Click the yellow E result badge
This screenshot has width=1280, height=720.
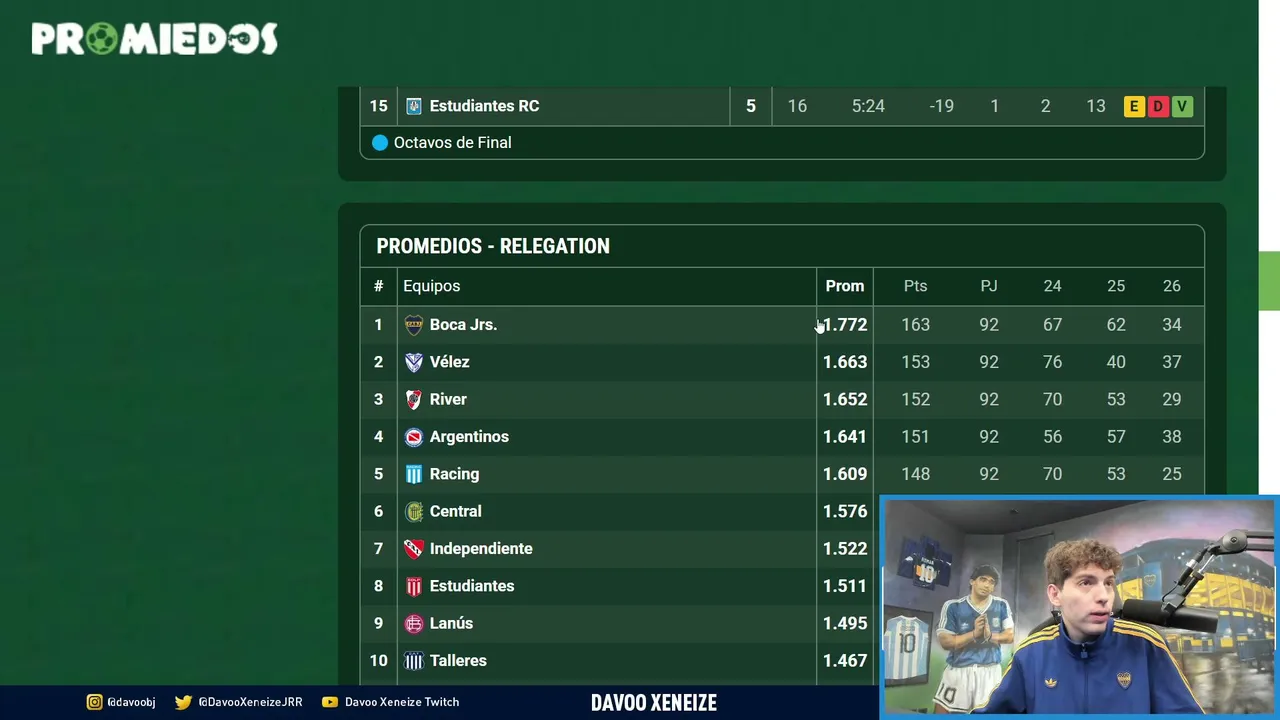[x=1134, y=106]
